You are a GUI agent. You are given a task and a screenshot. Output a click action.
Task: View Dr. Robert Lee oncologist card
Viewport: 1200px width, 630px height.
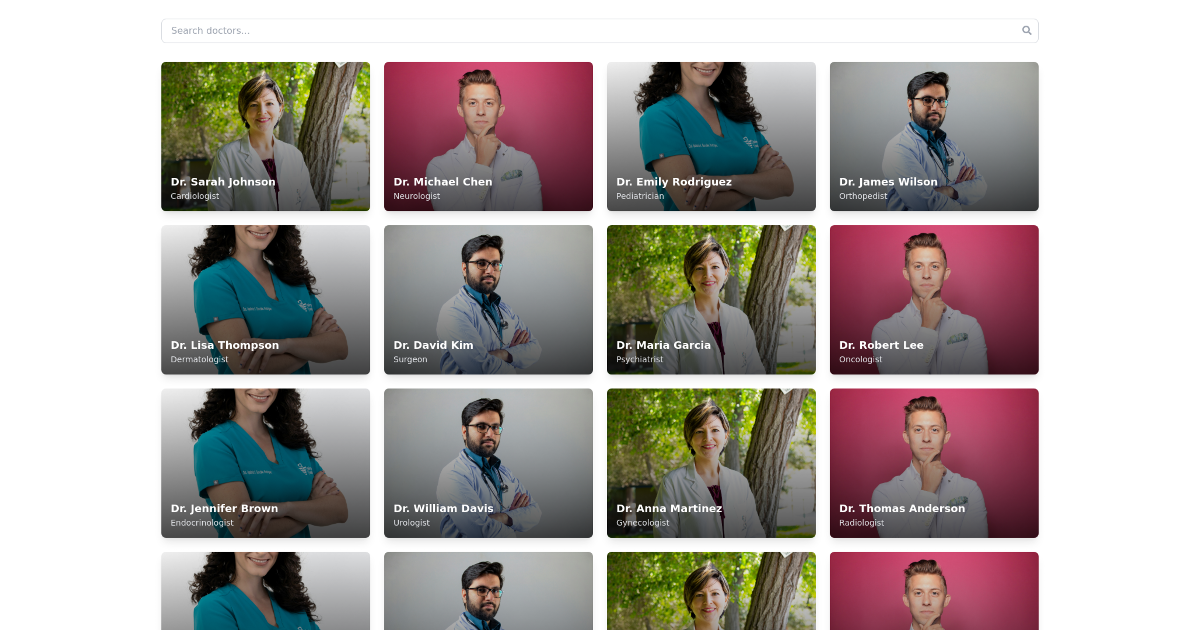click(934, 299)
